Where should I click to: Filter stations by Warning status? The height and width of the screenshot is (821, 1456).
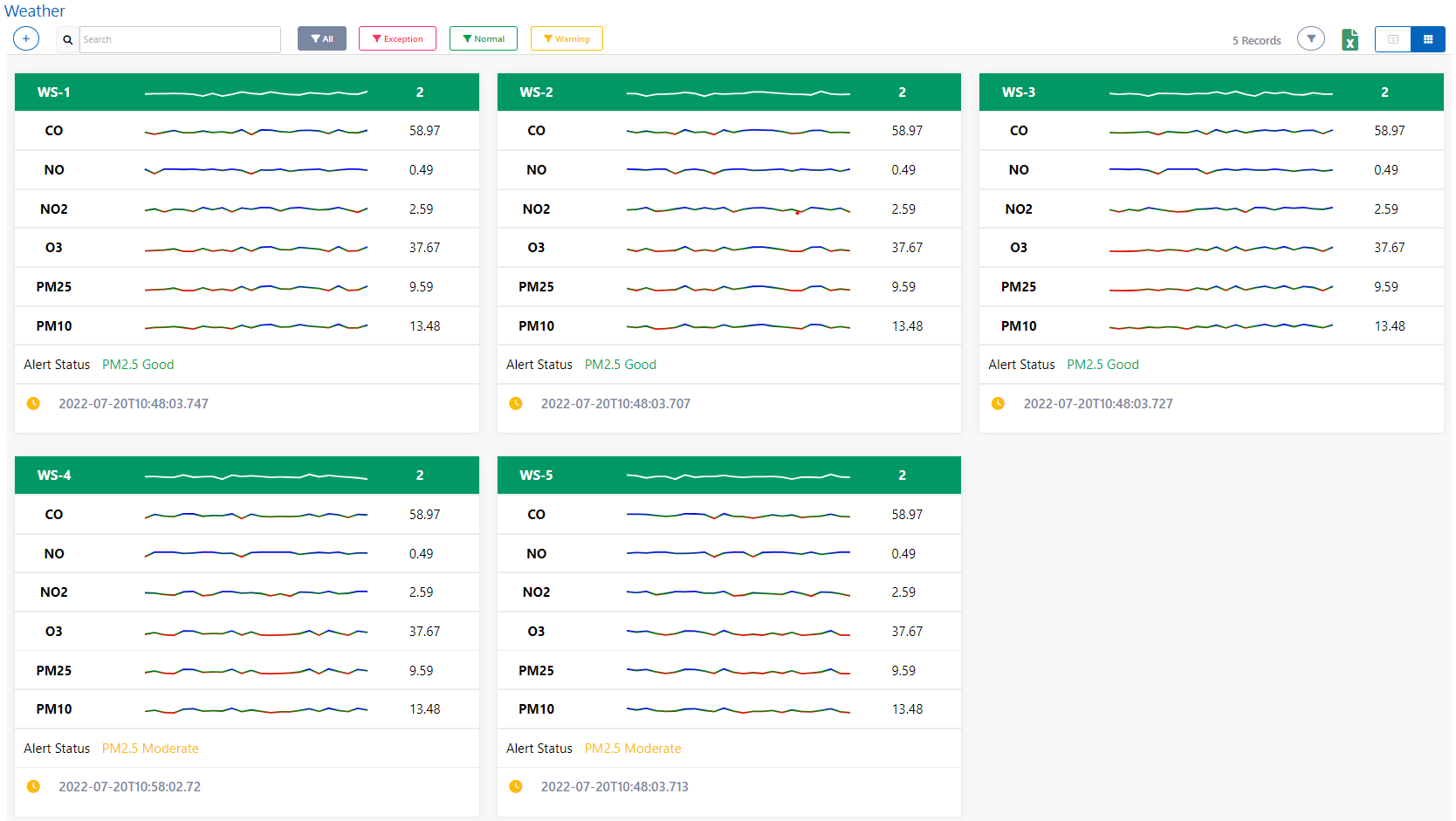coord(567,39)
